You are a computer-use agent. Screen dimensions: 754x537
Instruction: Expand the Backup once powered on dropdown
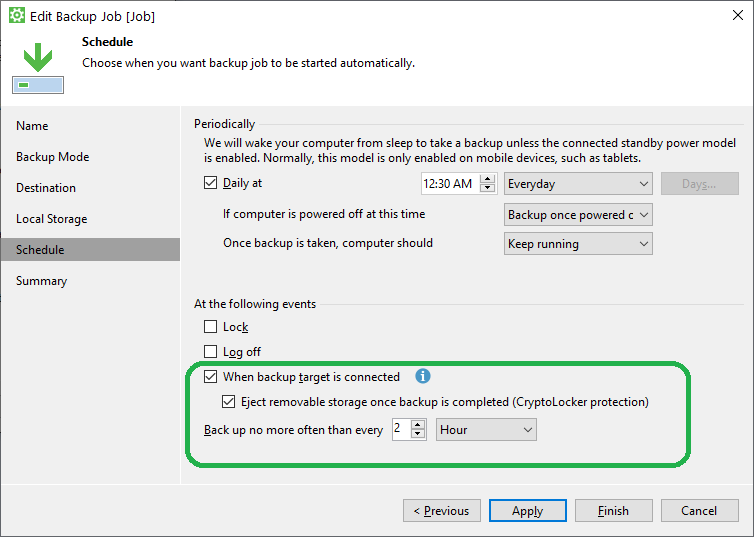point(578,215)
